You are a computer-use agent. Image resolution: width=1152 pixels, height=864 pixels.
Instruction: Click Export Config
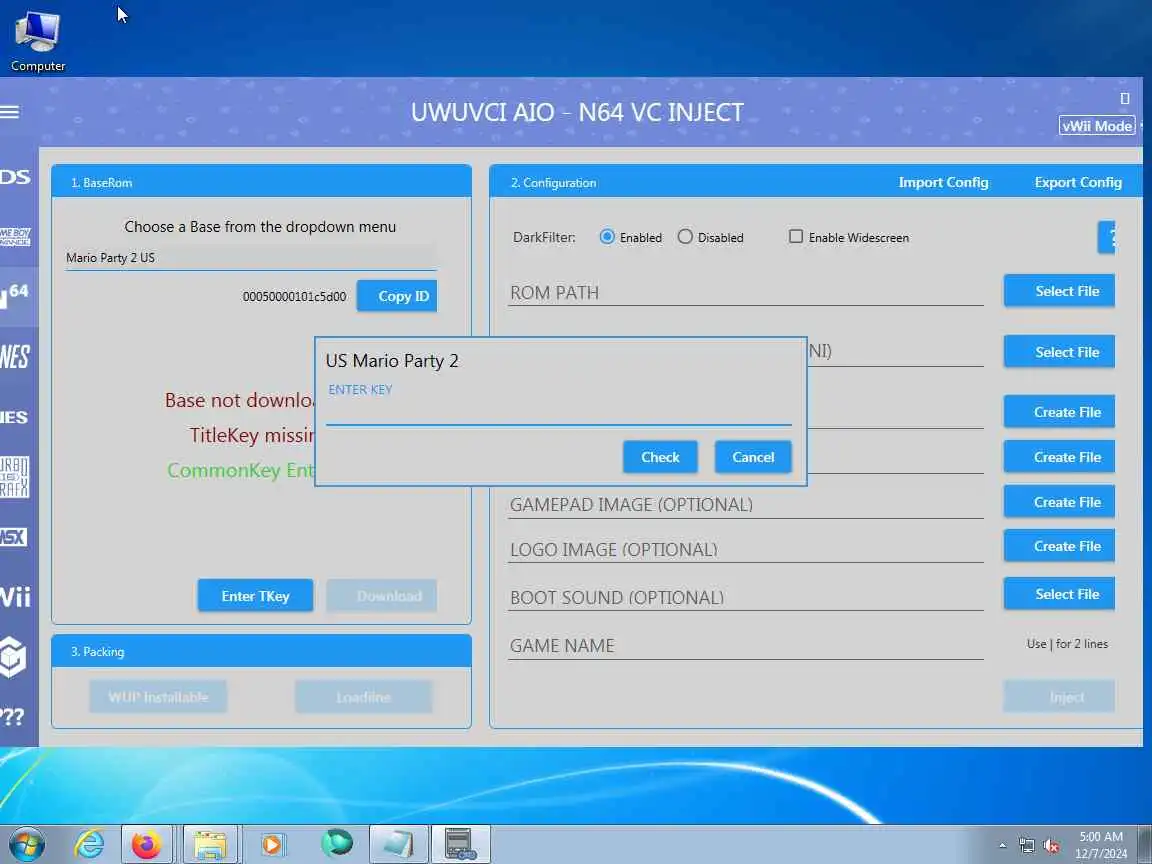1078,182
